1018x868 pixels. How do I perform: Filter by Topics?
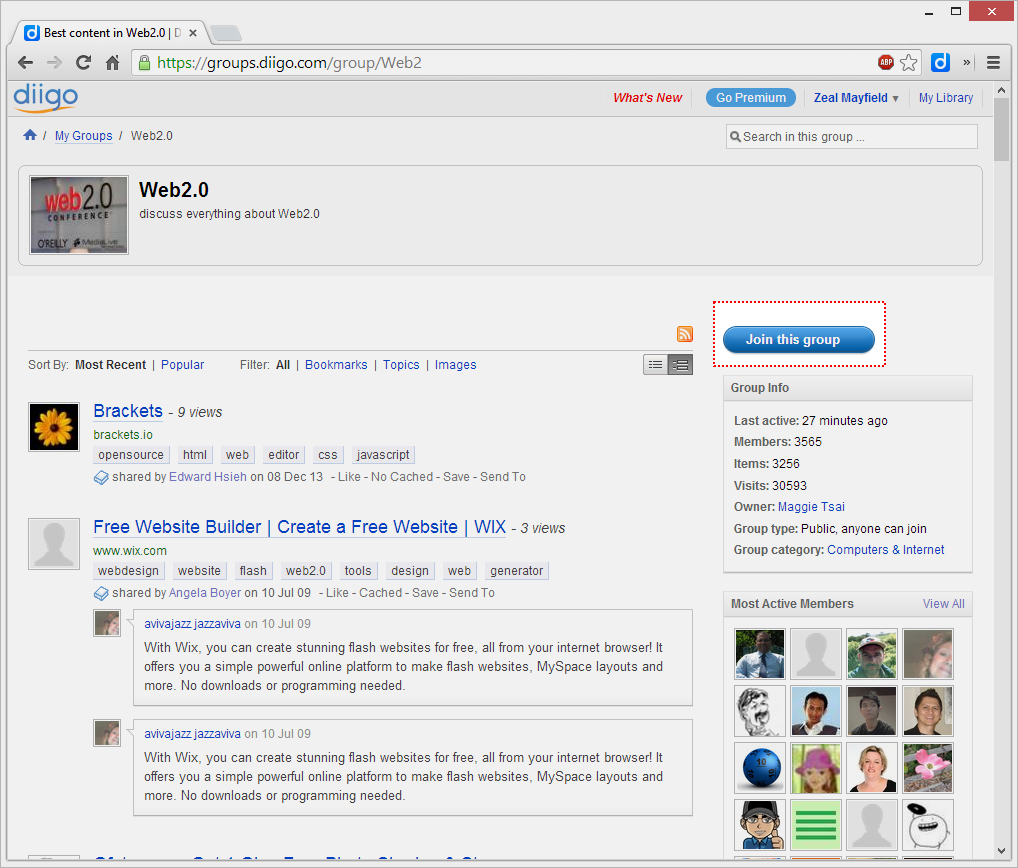(401, 365)
